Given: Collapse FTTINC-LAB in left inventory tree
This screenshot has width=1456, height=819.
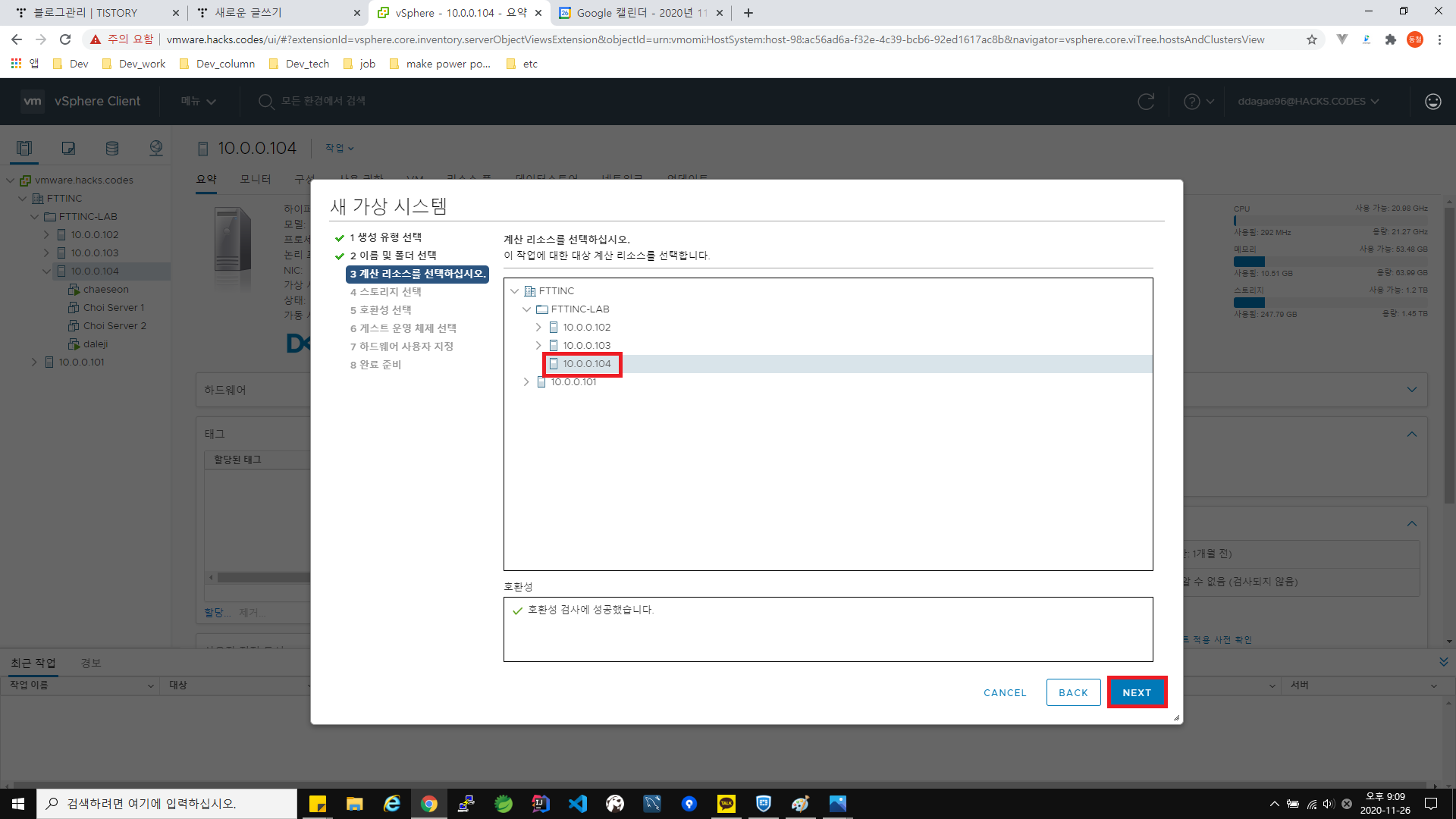Looking at the screenshot, I should tap(35, 217).
